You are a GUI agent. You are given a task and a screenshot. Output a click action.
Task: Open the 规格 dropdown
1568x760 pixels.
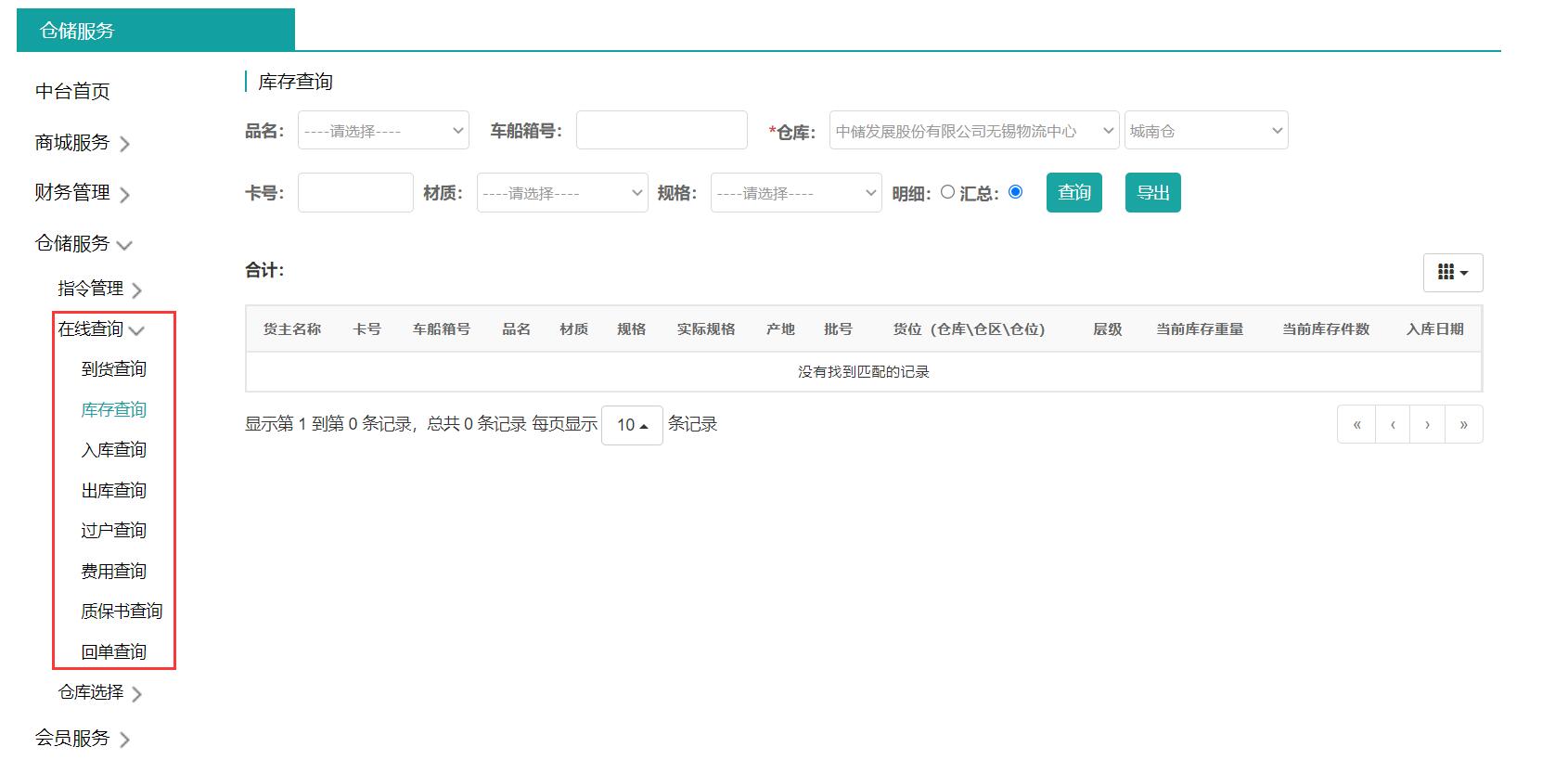(796, 193)
